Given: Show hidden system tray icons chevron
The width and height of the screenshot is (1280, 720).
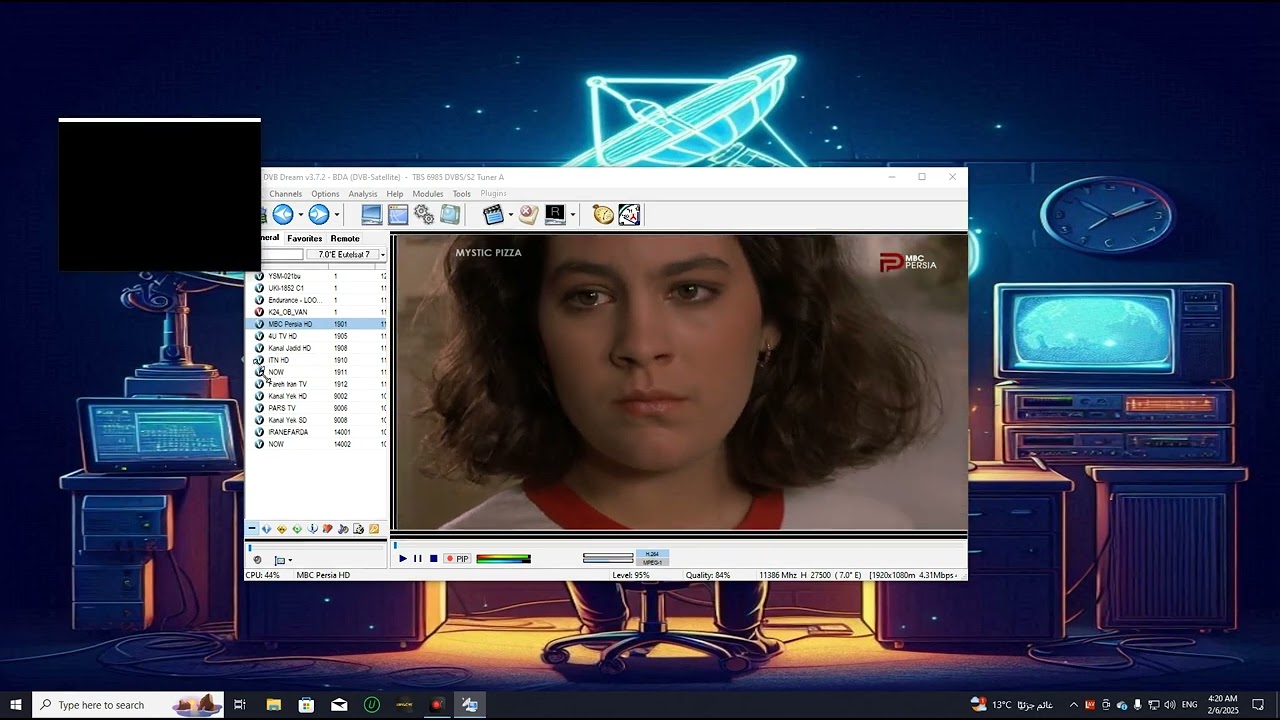Looking at the screenshot, I should (1074, 705).
